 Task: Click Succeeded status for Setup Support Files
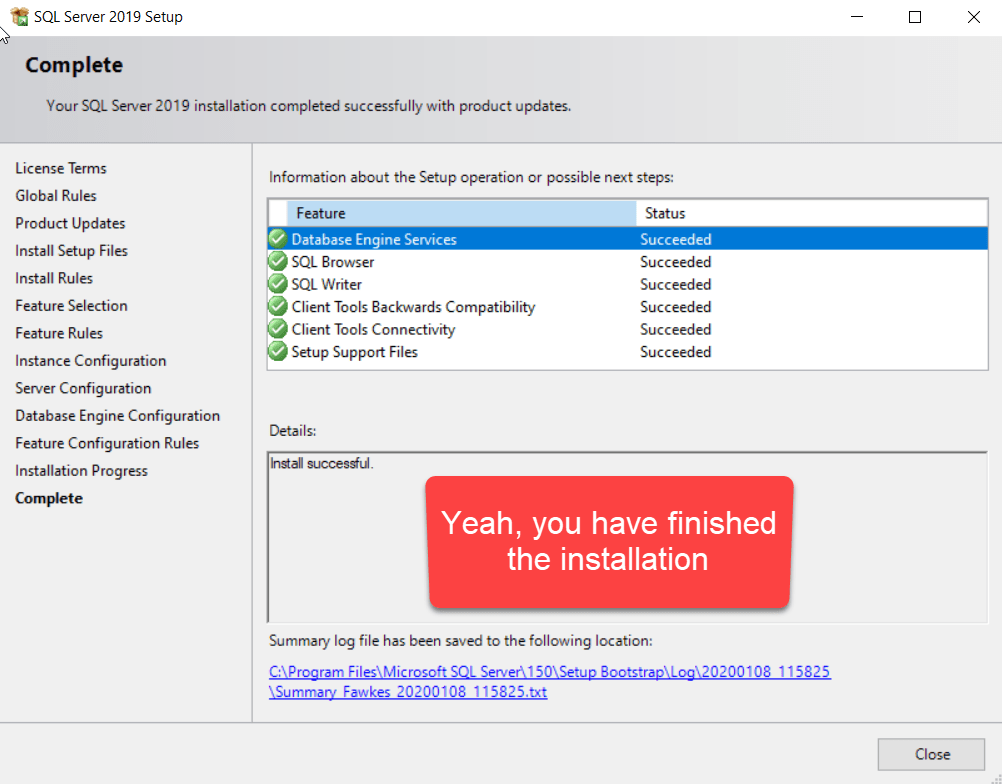click(675, 351)
